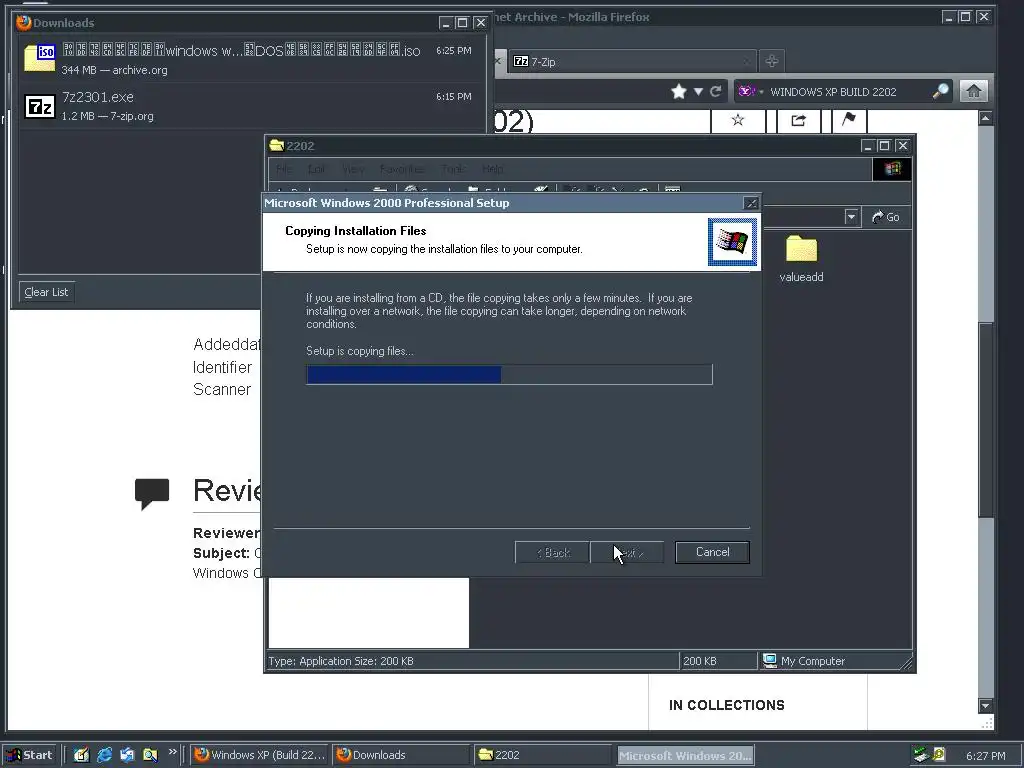Click the Yahoo search engine icon
This screenshot has width=1024, height=768.
pos(746,91)
